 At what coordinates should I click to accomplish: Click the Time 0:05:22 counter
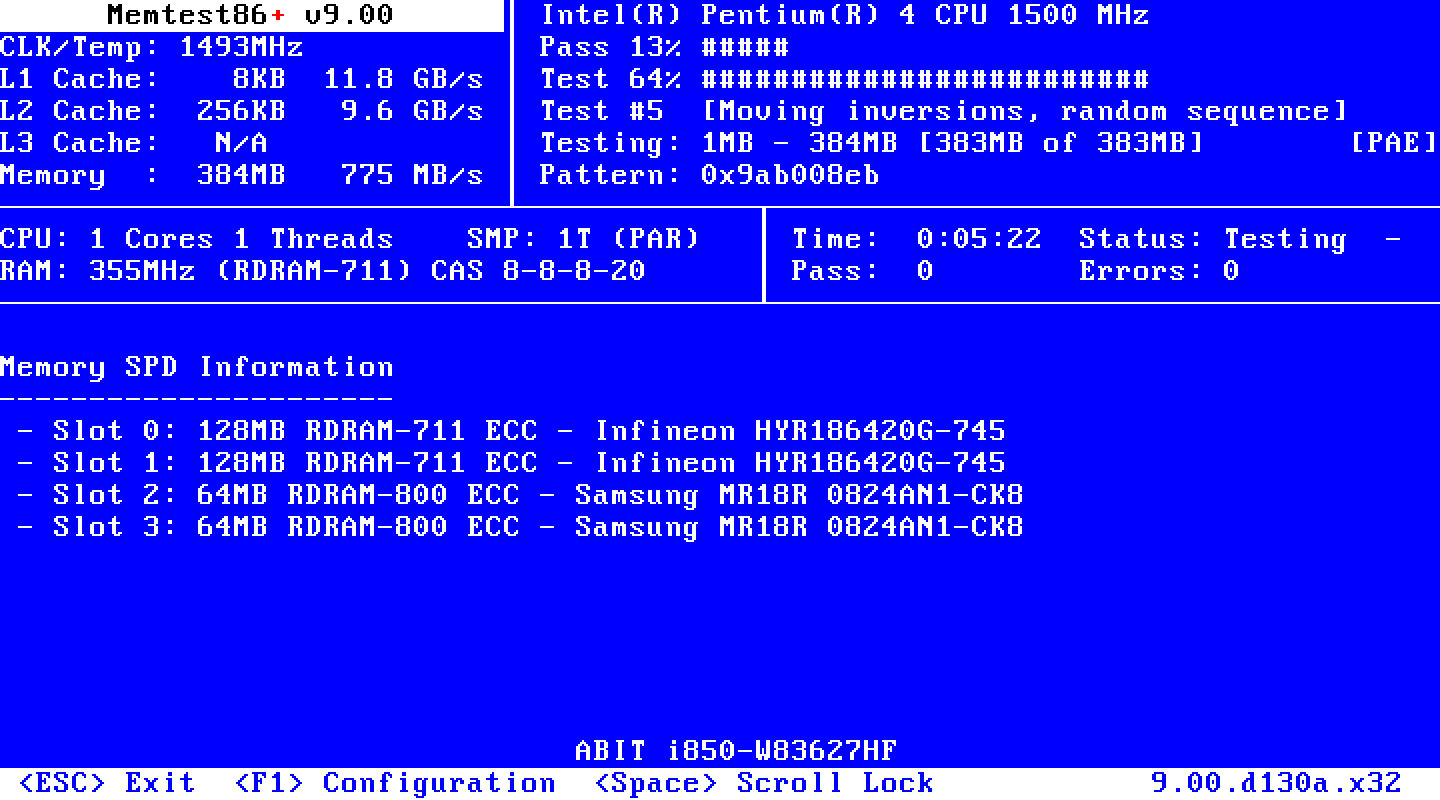917,239
